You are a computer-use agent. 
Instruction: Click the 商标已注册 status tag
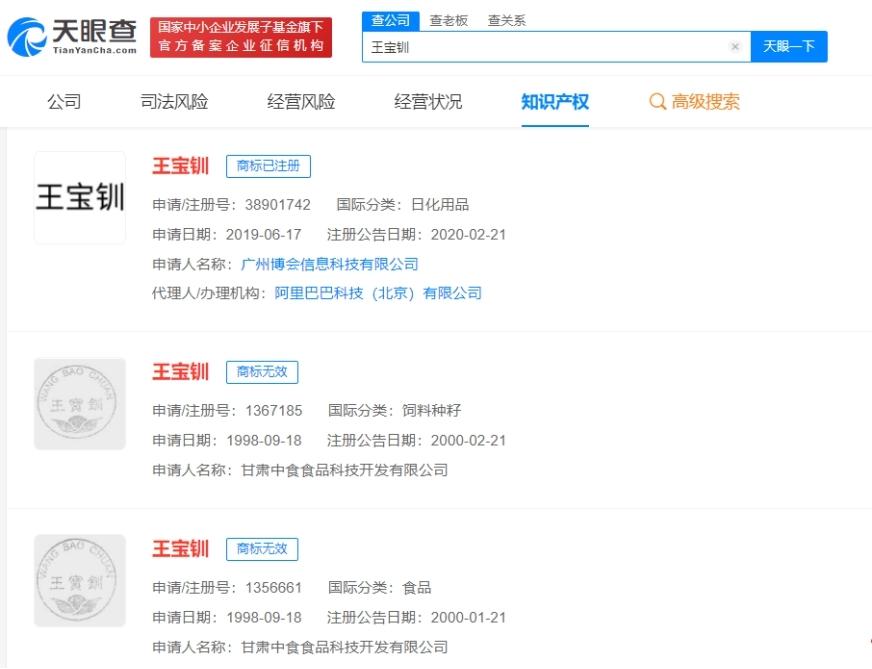pos(268,166)
